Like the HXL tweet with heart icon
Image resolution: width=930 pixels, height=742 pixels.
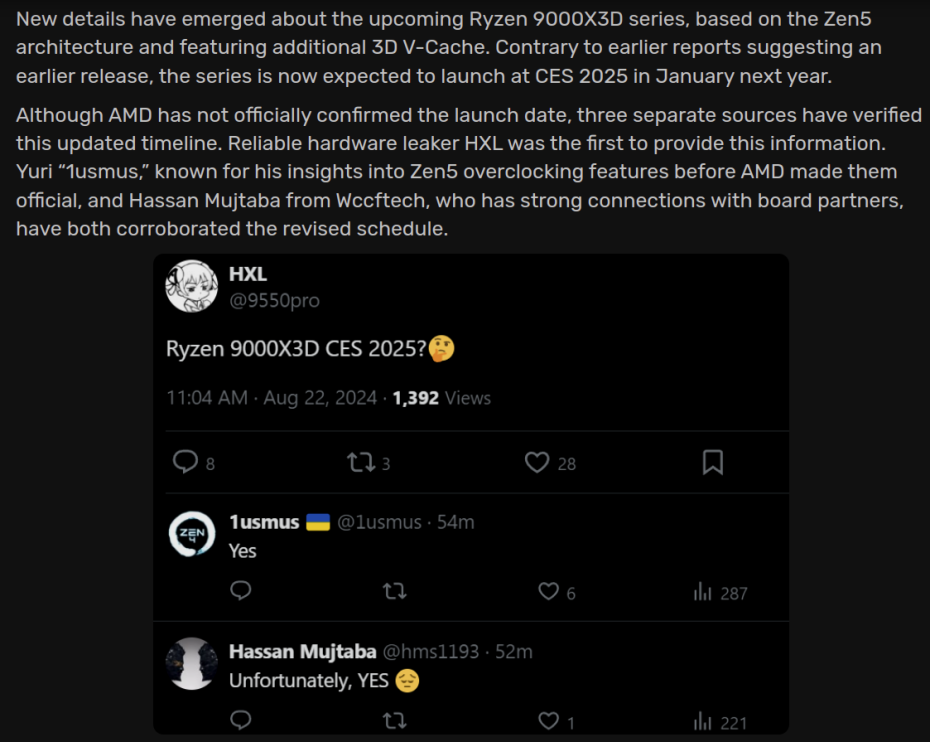pyautogui.click(x=537, y=462)
